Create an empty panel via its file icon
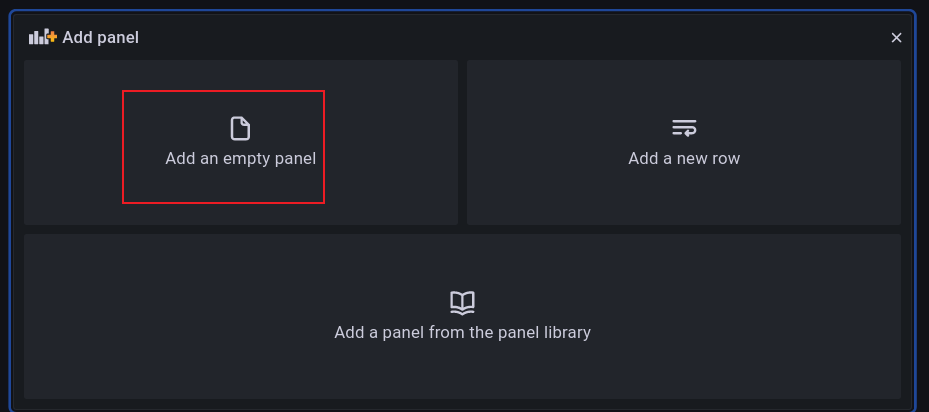 pos(240,128)
